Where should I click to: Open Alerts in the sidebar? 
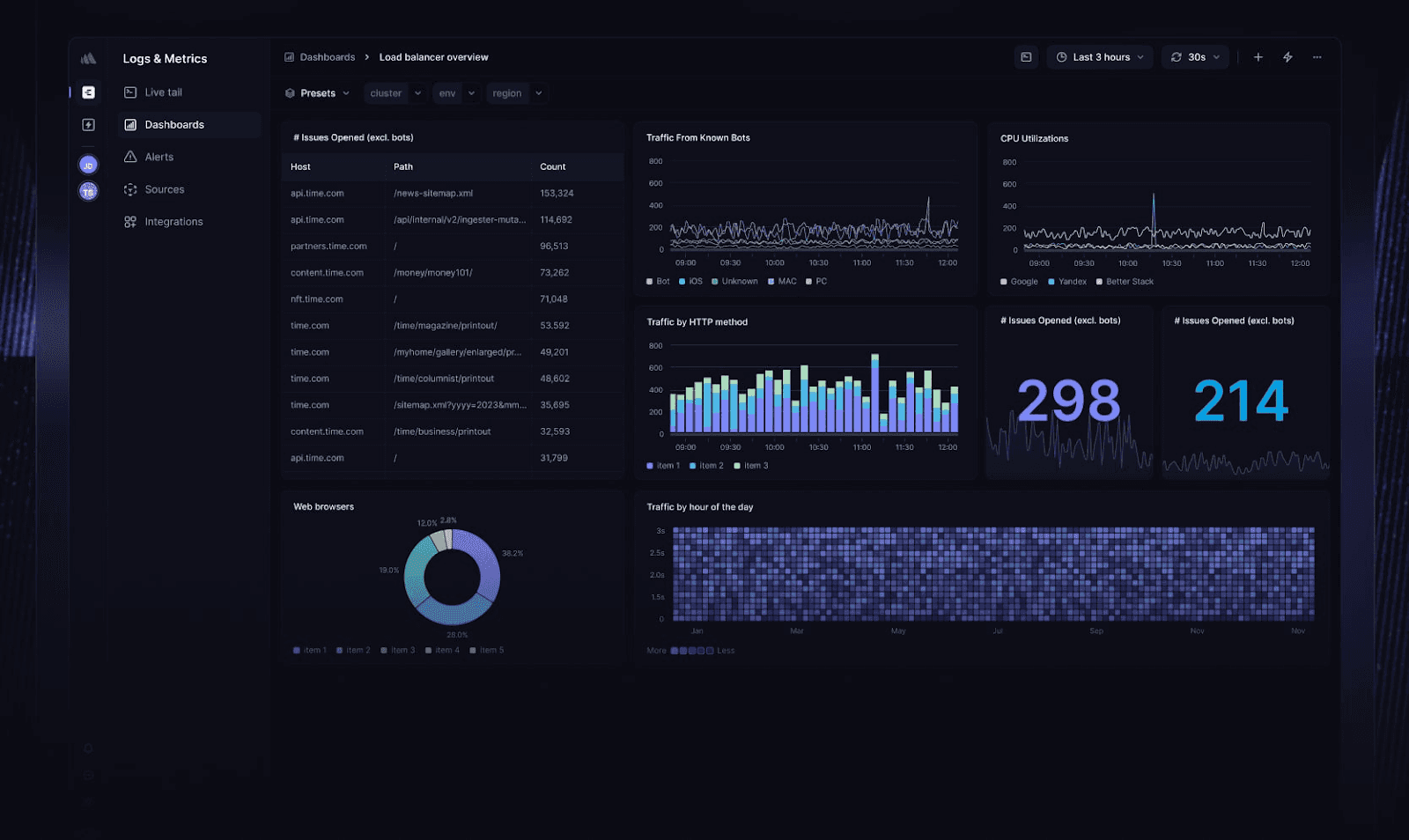(159, 157)
